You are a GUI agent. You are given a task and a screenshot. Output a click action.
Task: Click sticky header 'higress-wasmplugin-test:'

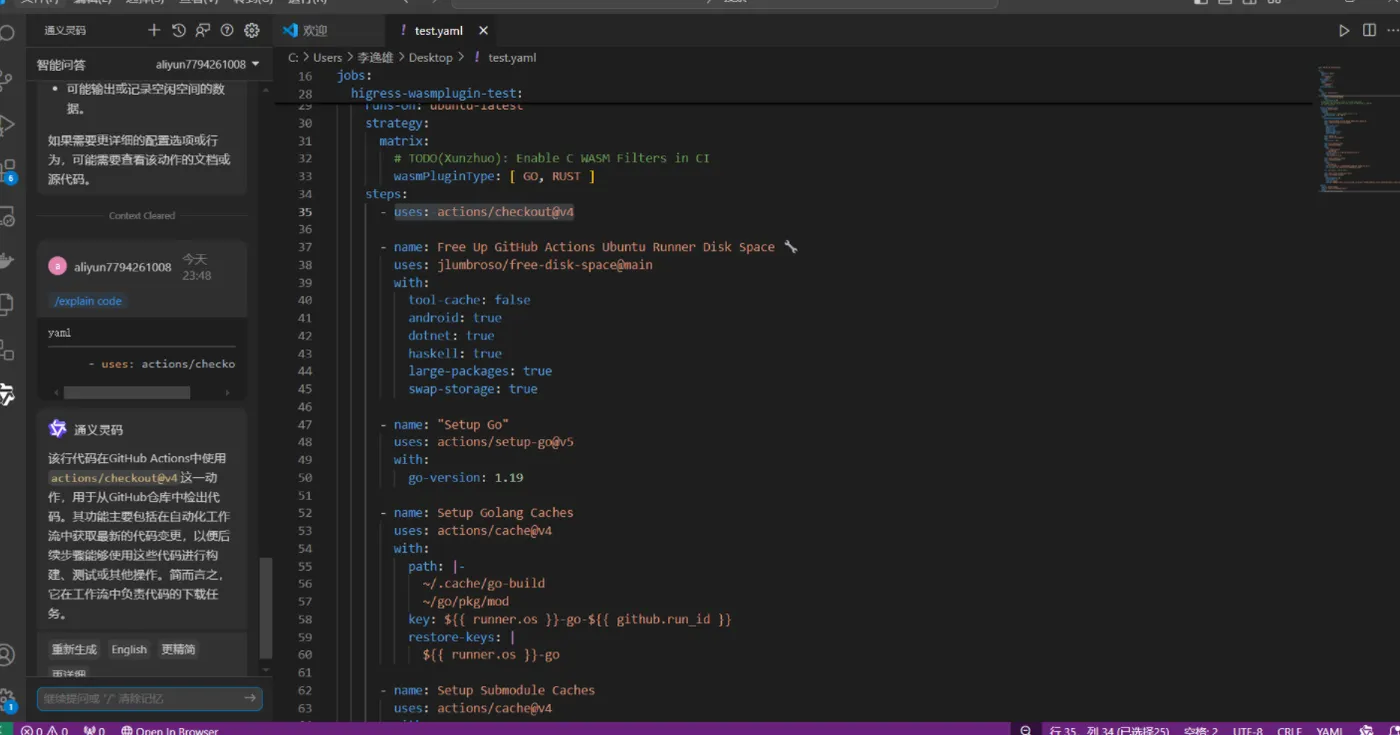pos(437,94)
